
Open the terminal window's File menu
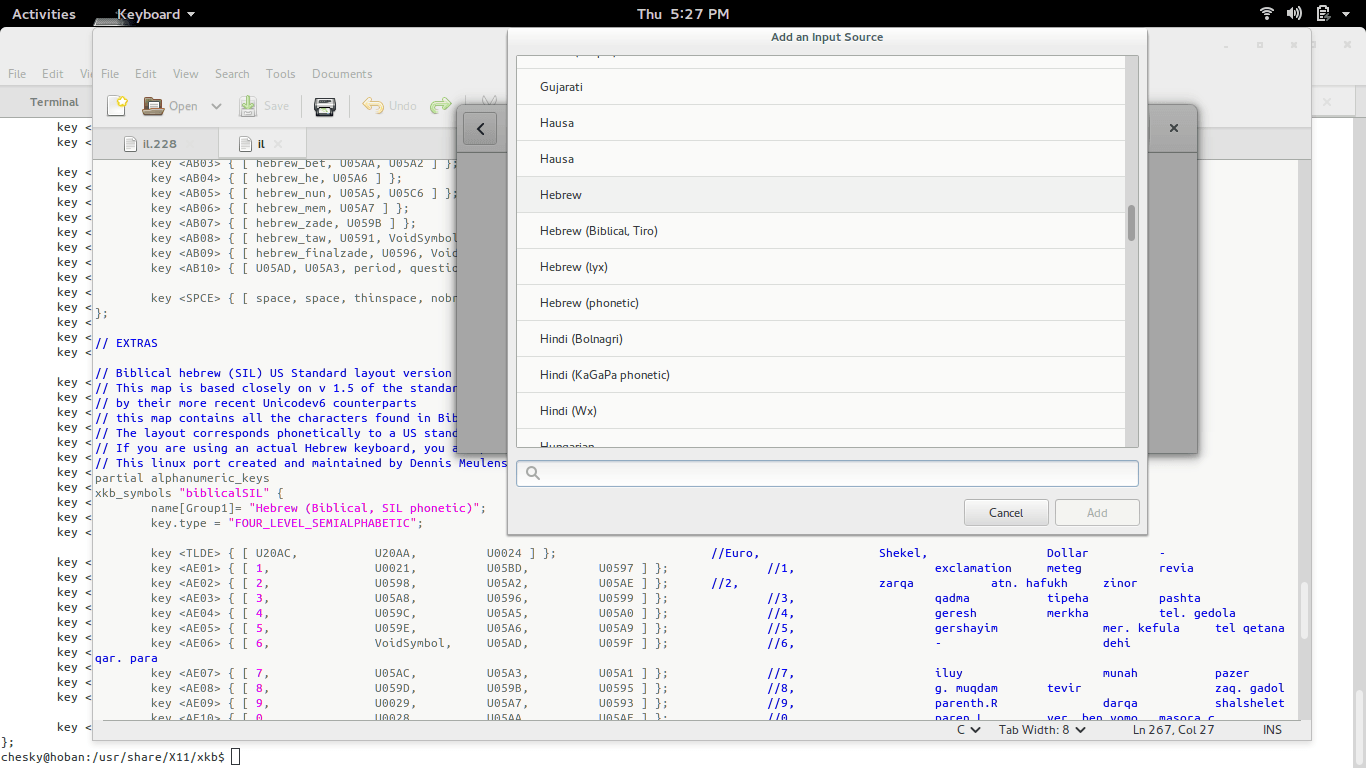tap(17, 74)
